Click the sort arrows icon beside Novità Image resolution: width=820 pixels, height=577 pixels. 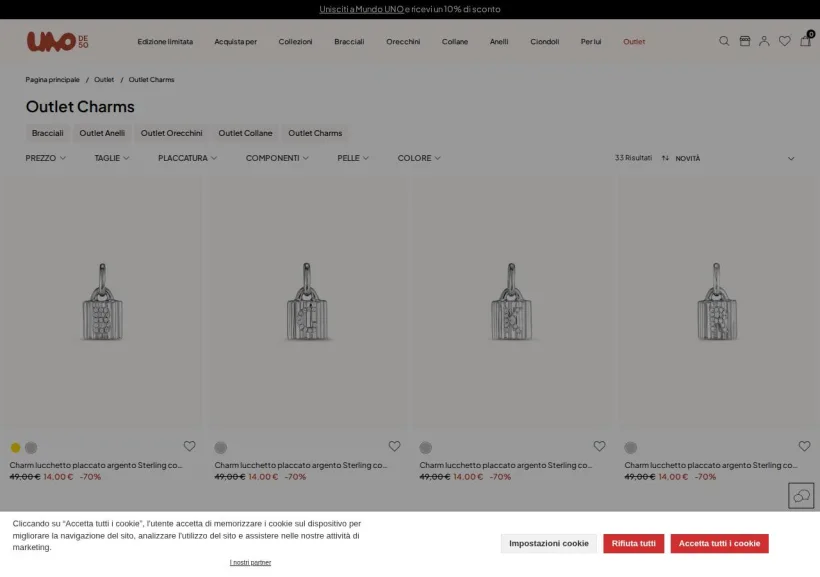[665, 158]
